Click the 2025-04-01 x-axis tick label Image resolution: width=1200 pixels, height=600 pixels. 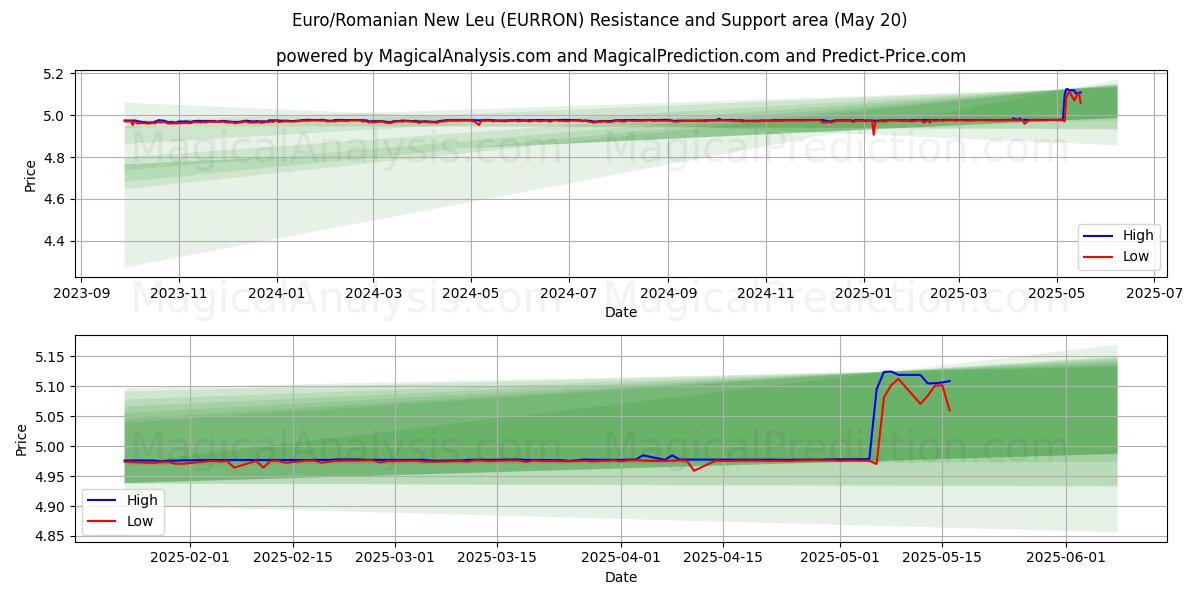621,558
